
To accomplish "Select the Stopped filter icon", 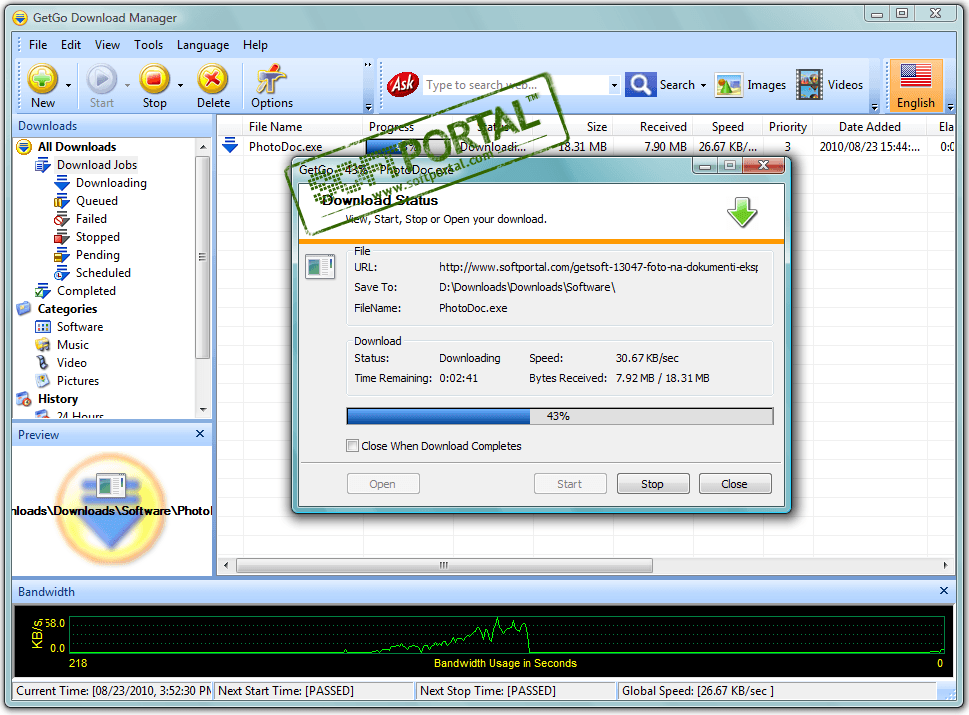I will point(62,237).
